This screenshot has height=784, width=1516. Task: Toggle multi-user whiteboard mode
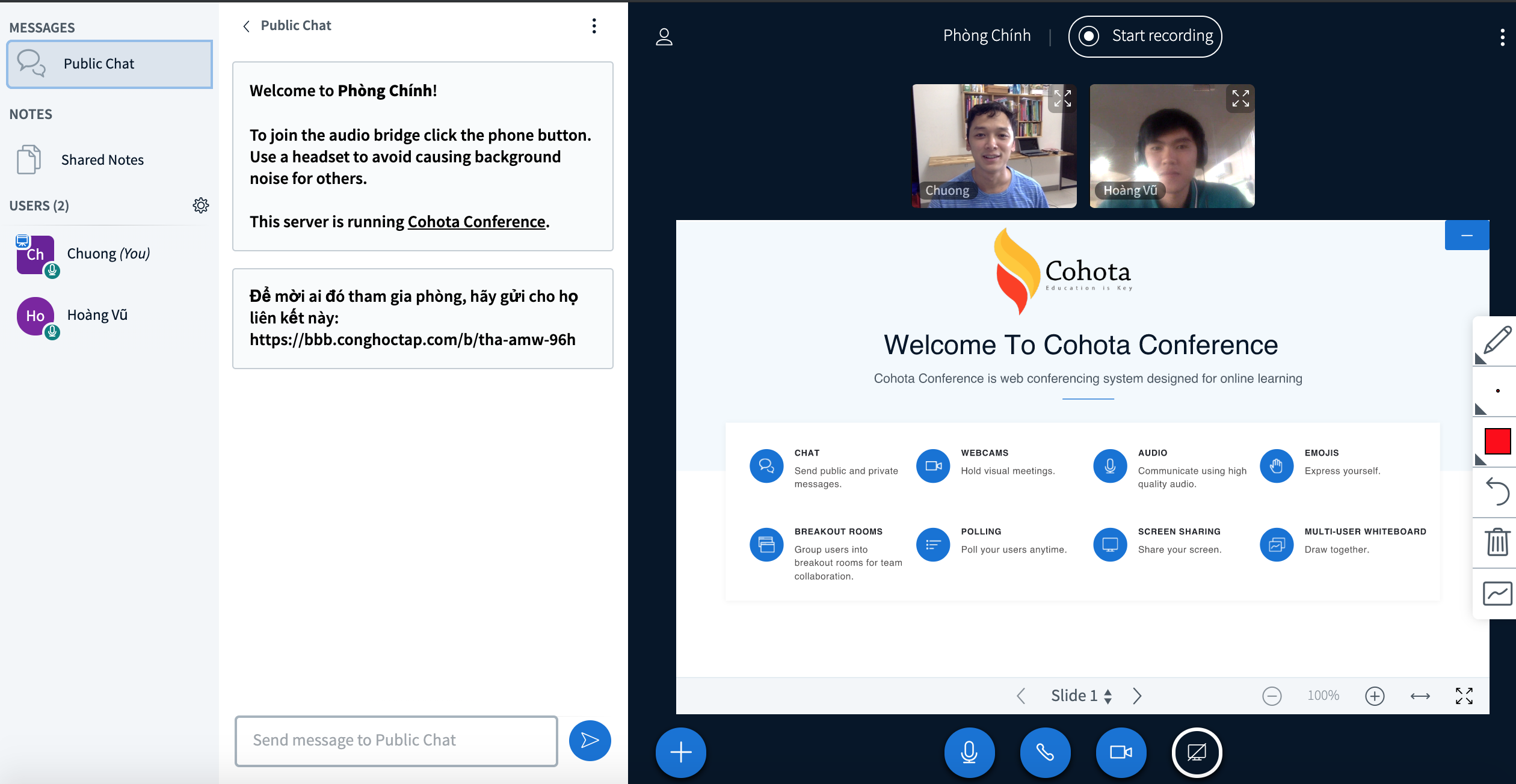tap(1497, 593)
